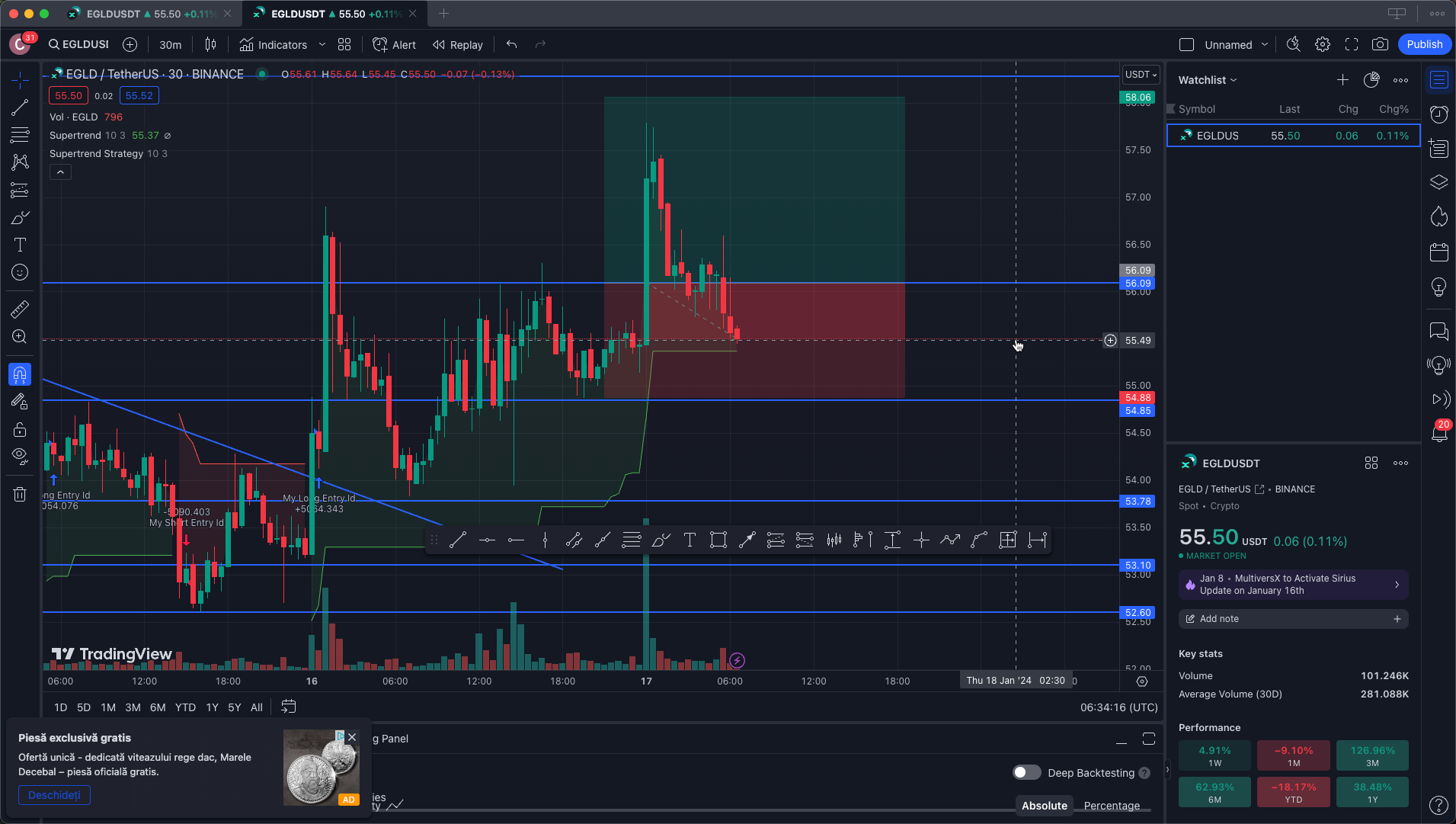This screenshot has width=1456, height=824.
Task: Open the Watchlist dropdown
Action: coord(1208,80)
